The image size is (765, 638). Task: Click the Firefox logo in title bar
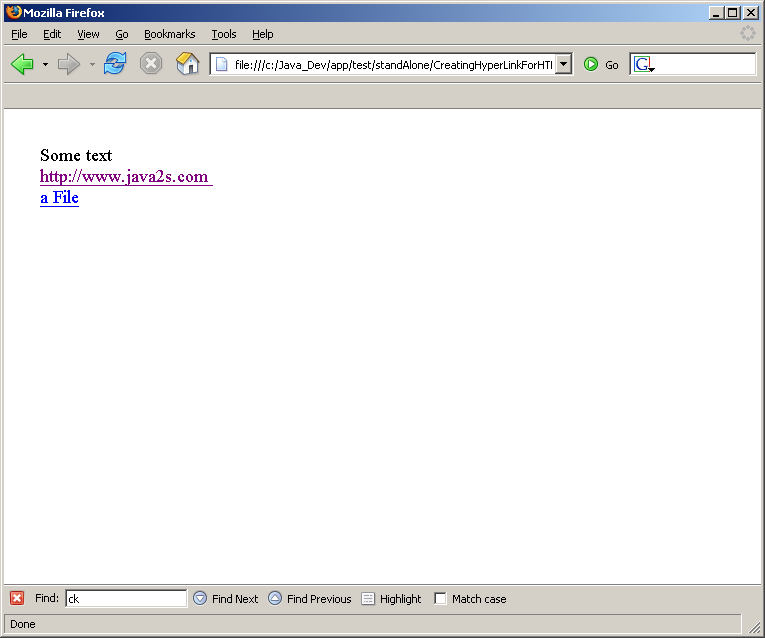click(14, 12)
